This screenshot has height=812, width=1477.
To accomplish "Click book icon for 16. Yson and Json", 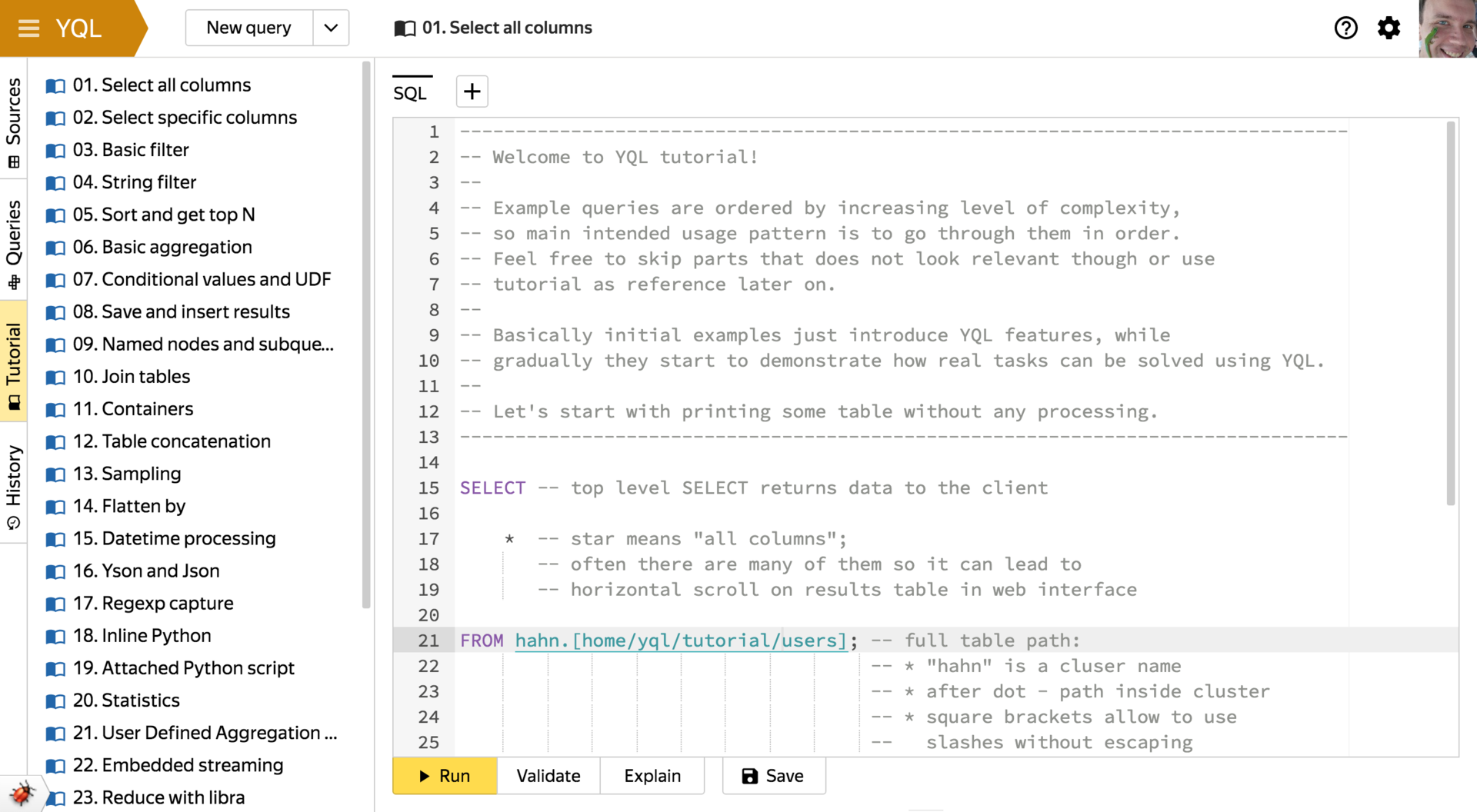I will coord(55,571).
